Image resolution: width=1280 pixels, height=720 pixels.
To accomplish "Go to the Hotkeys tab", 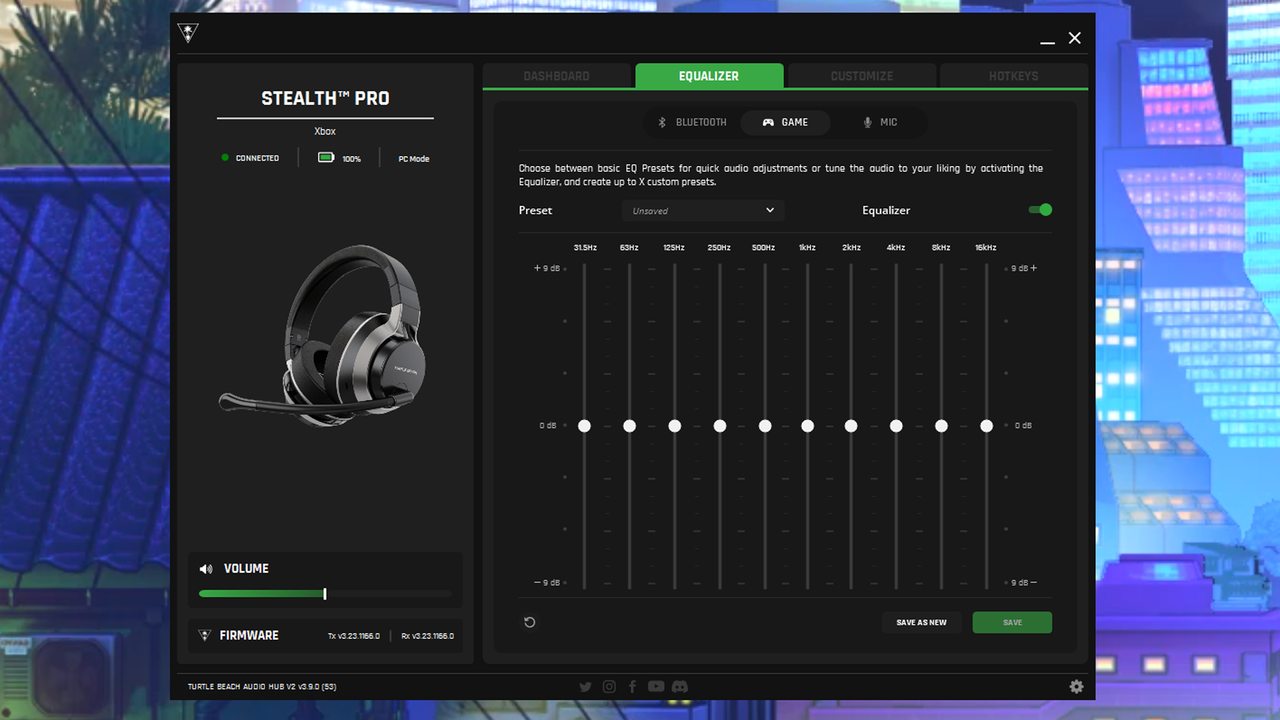I will point(1014,76).
